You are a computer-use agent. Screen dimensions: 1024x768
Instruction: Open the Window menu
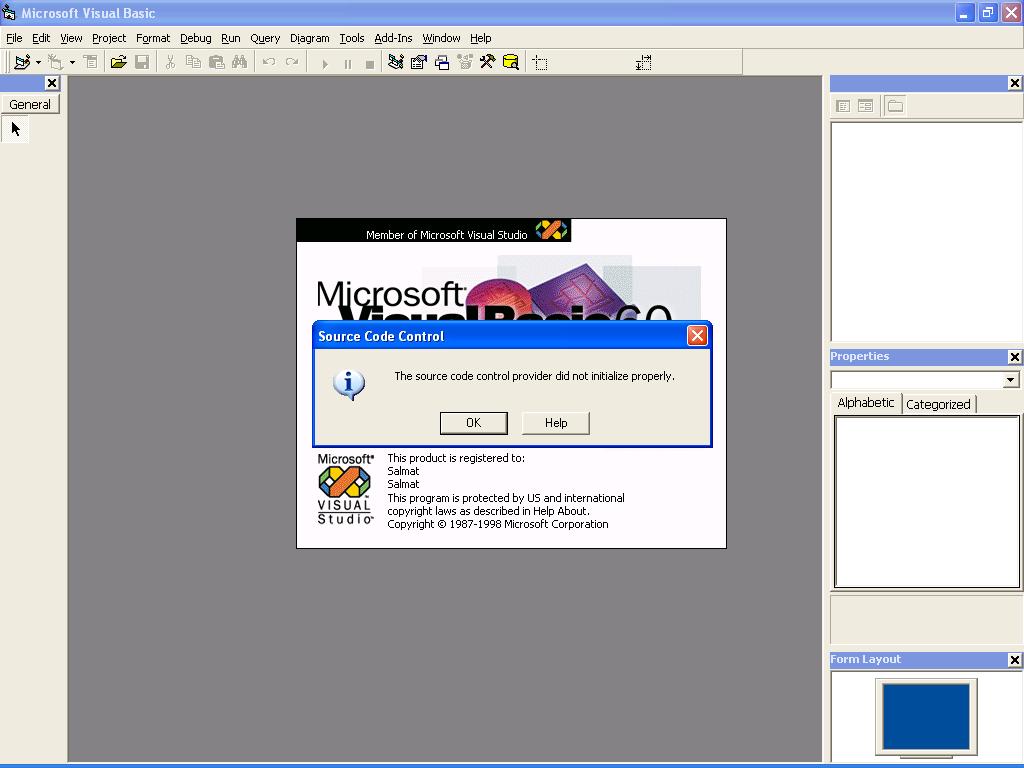(441, 38)
